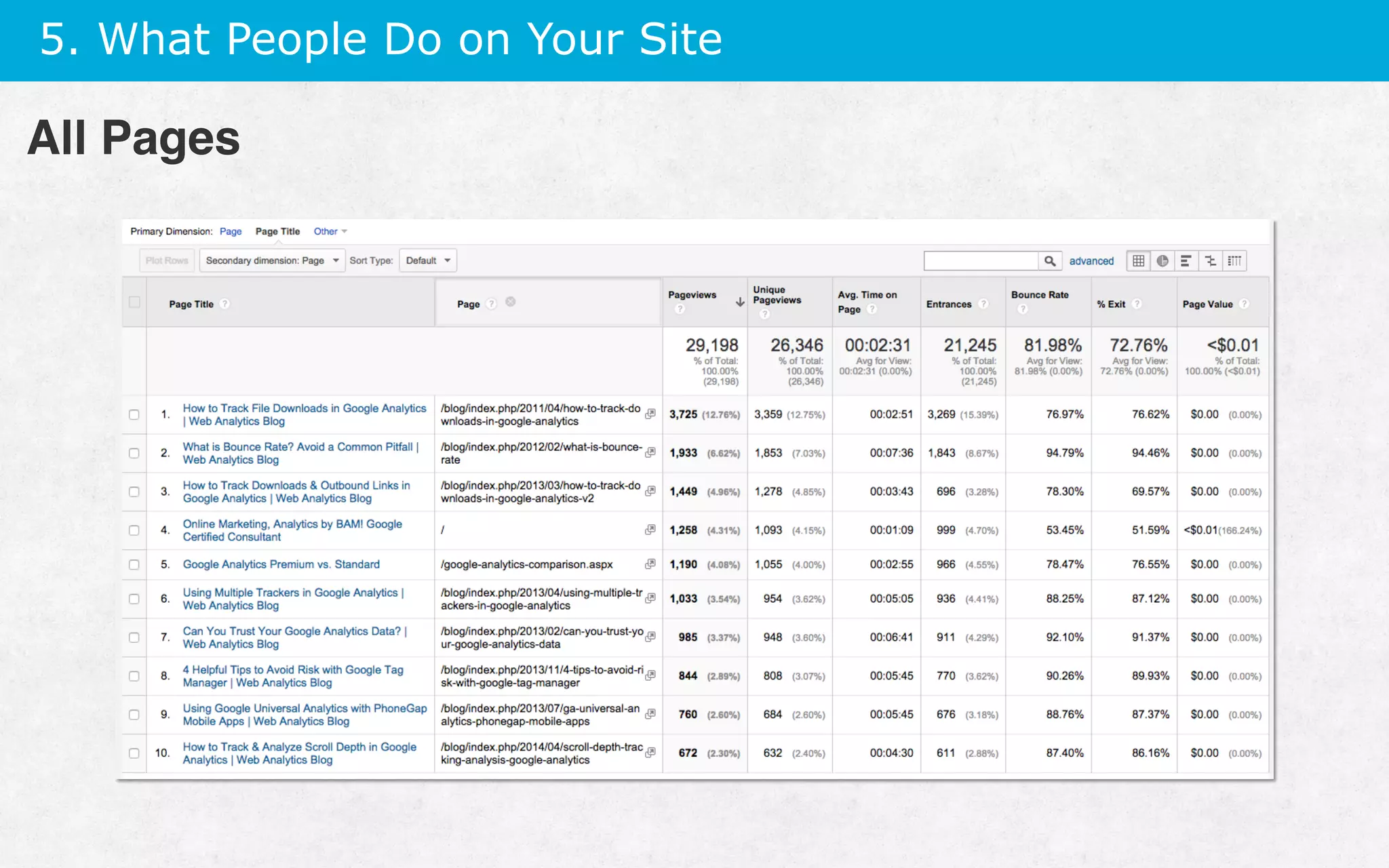This screenshot has width=1389, height=868.
Task: Switch to the data table view icon
Action: coord(1138,261)
